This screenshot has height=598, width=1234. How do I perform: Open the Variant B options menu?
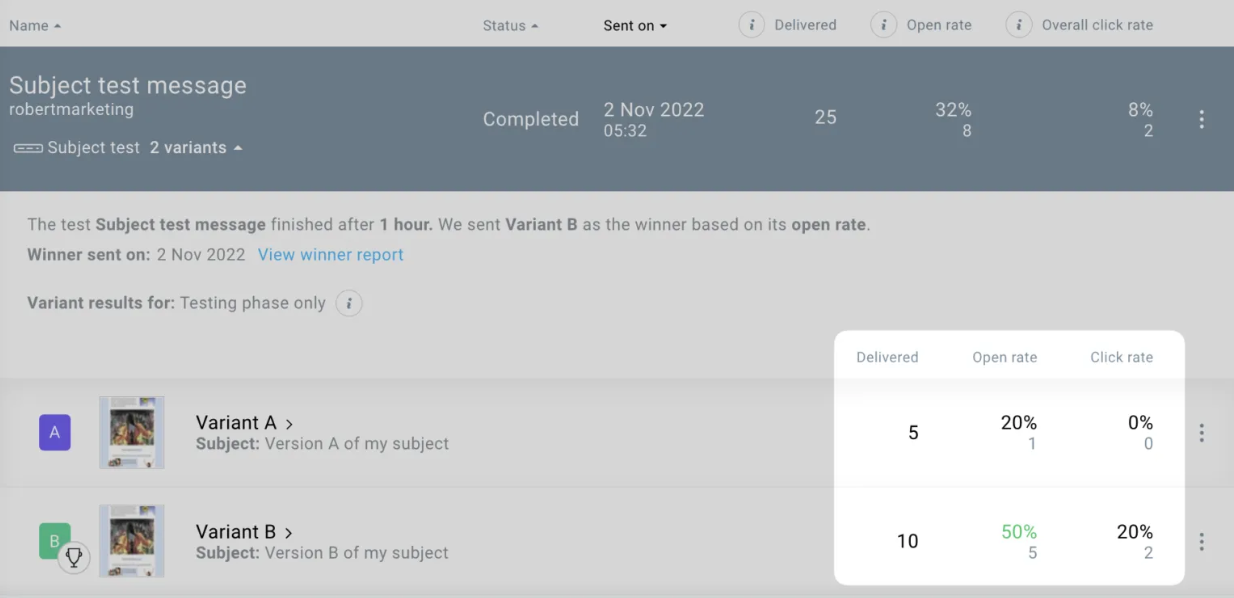coord(1201,541)
